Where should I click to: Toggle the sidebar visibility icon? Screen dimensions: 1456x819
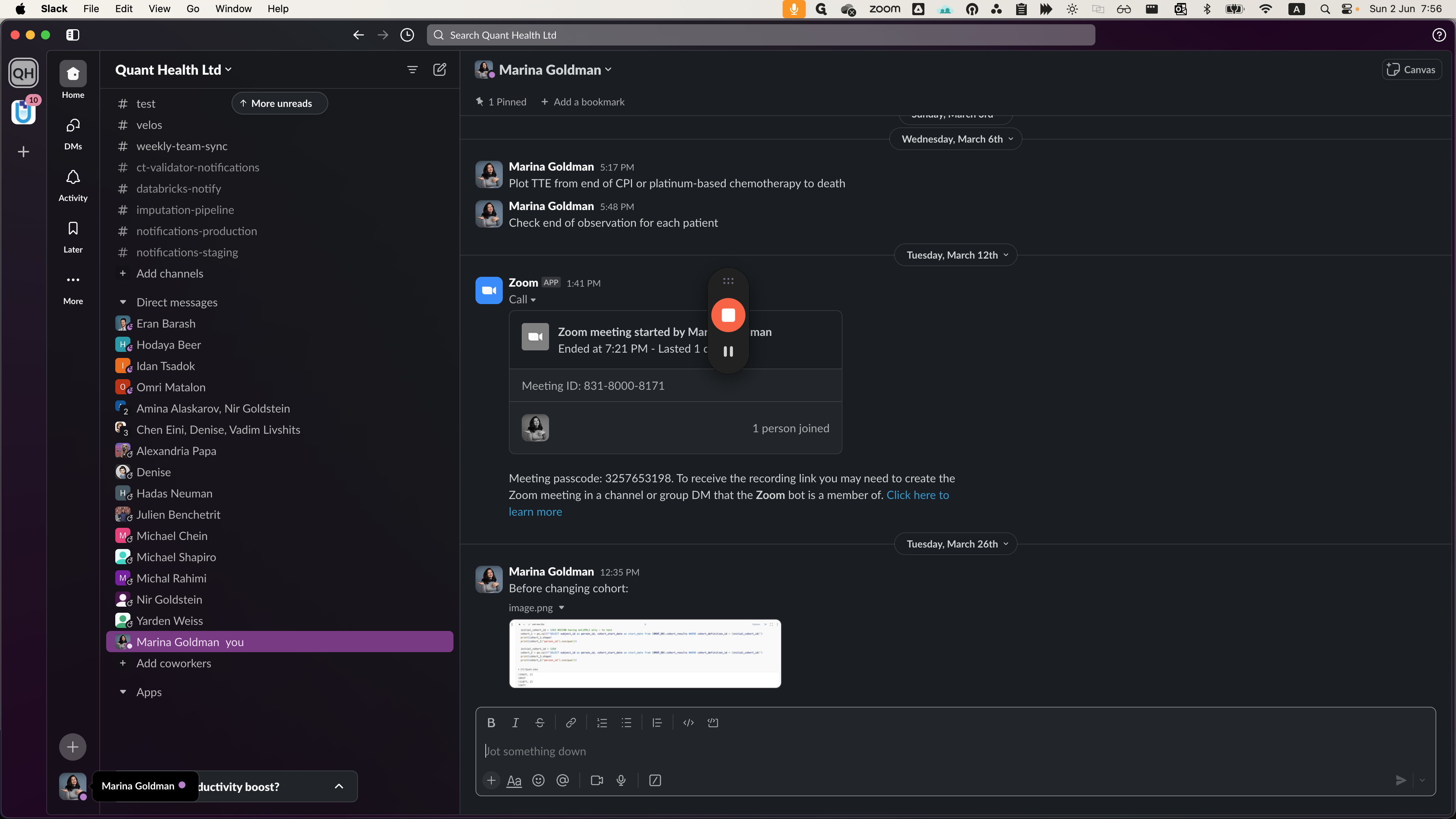pyautogui.click(x=72, y=35)
